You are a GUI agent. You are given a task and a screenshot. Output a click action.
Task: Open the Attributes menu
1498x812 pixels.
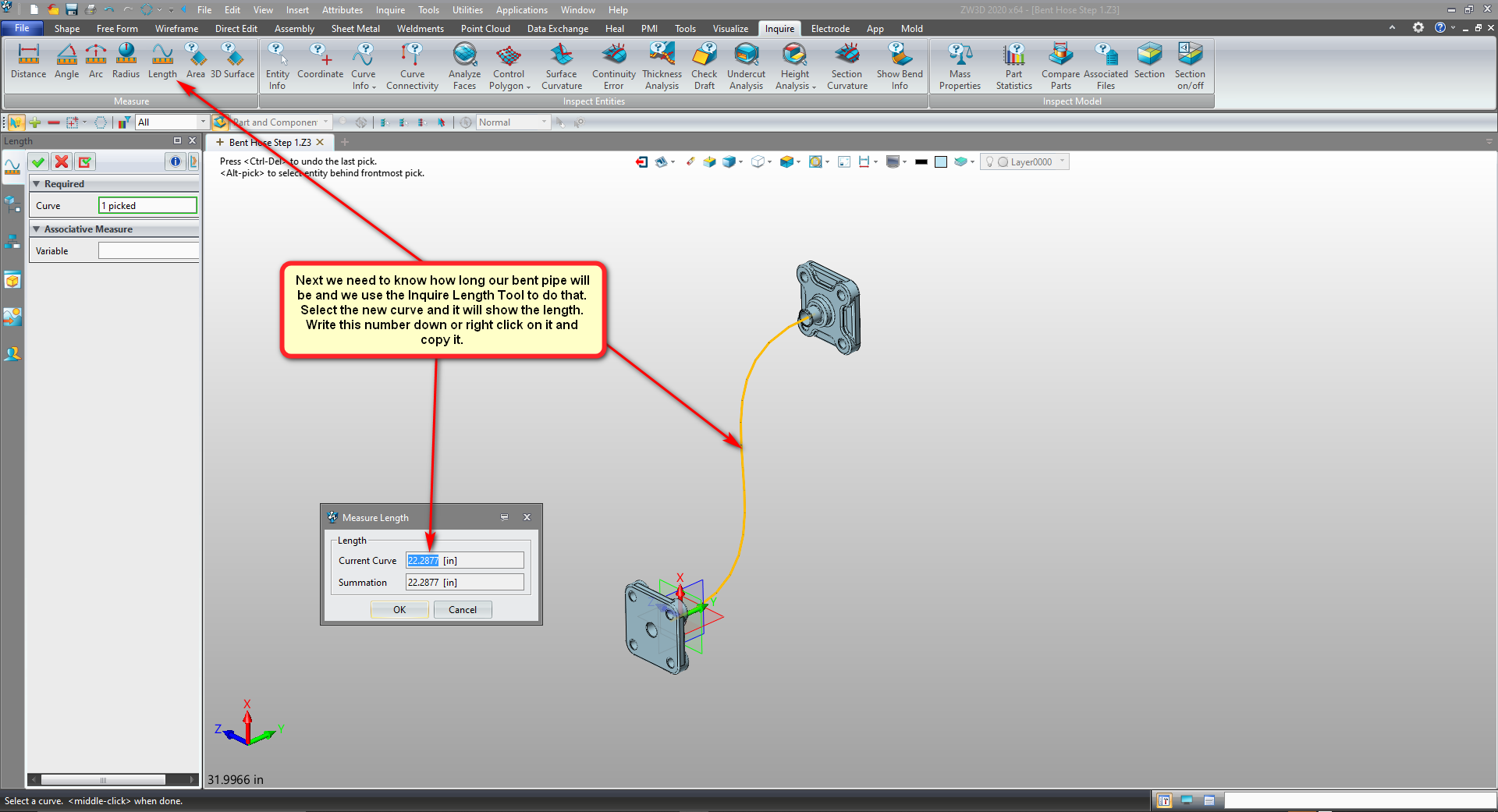tap(342, 10)
